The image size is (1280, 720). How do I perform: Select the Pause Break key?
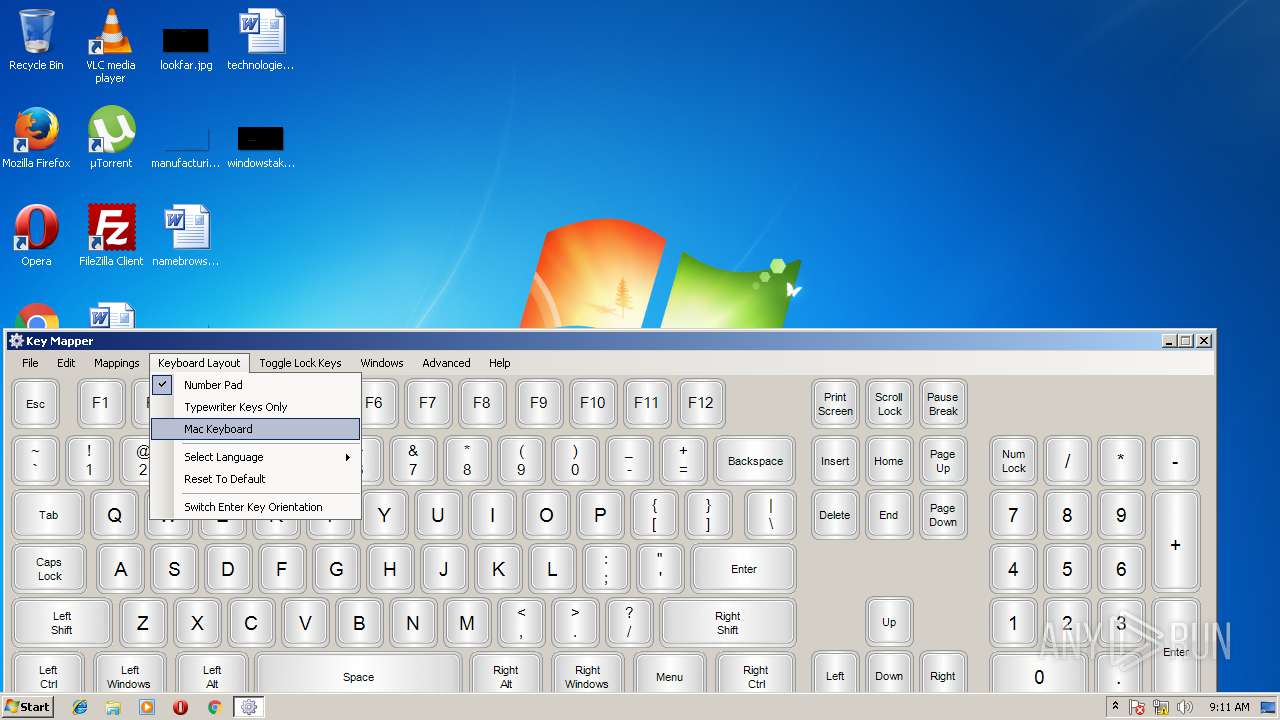coord(943,404)
